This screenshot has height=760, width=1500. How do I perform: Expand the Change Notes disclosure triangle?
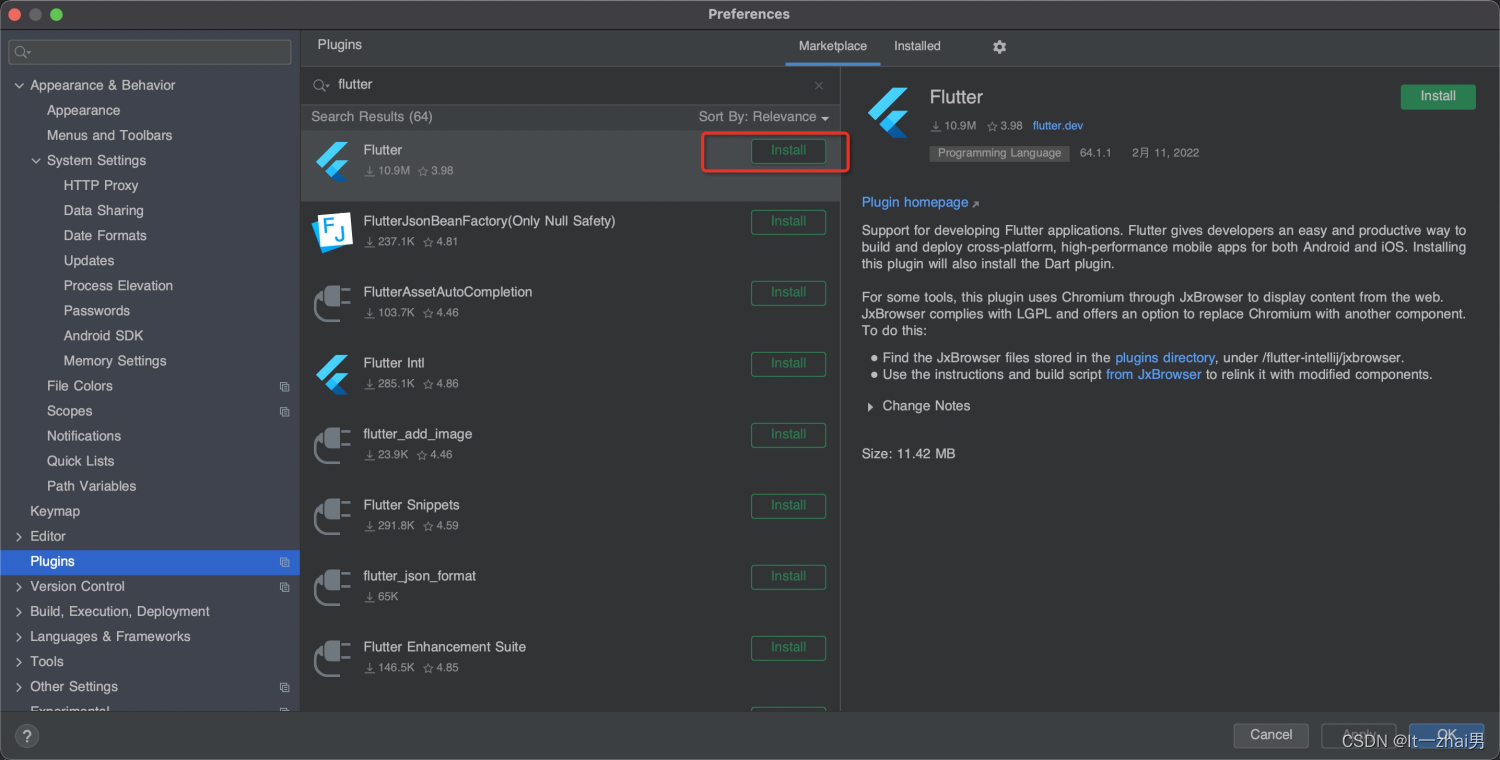(x=869, y=407)
